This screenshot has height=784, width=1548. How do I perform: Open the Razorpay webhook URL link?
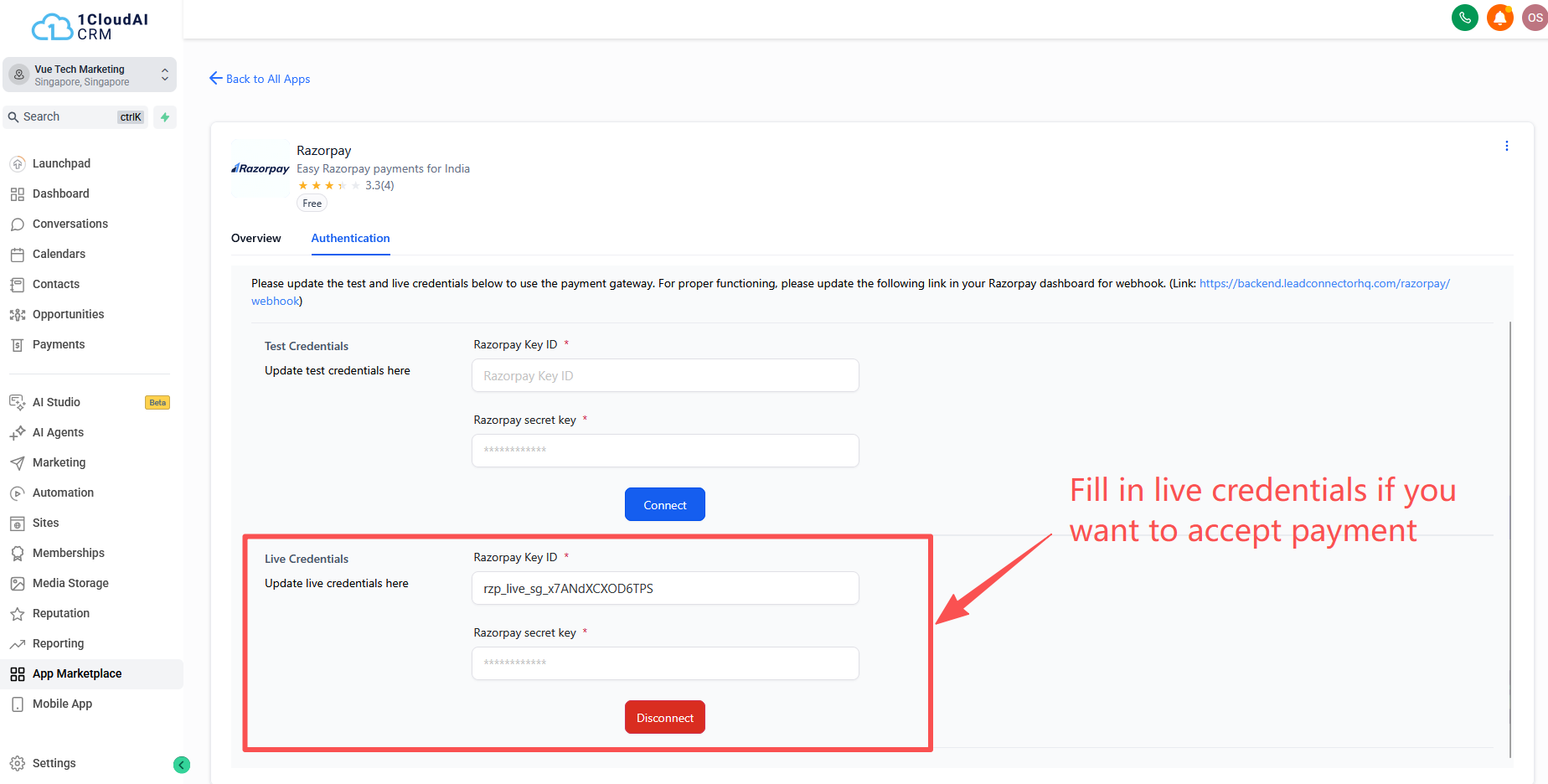click(x=1324, y=283)
